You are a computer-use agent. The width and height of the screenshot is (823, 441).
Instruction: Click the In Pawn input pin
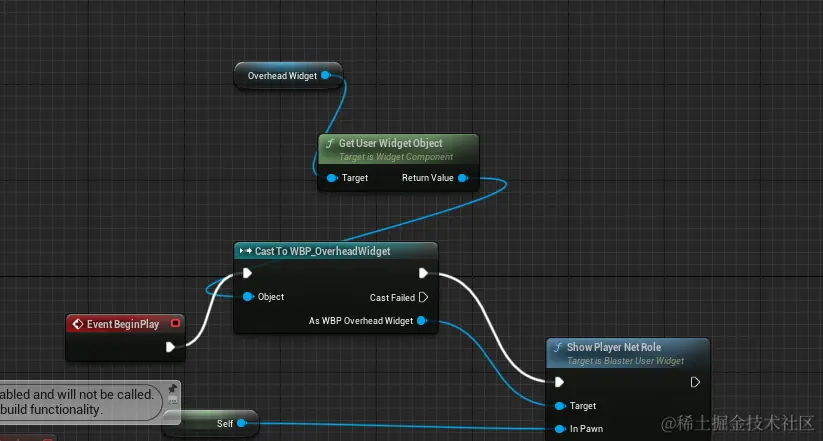(560, 429)
